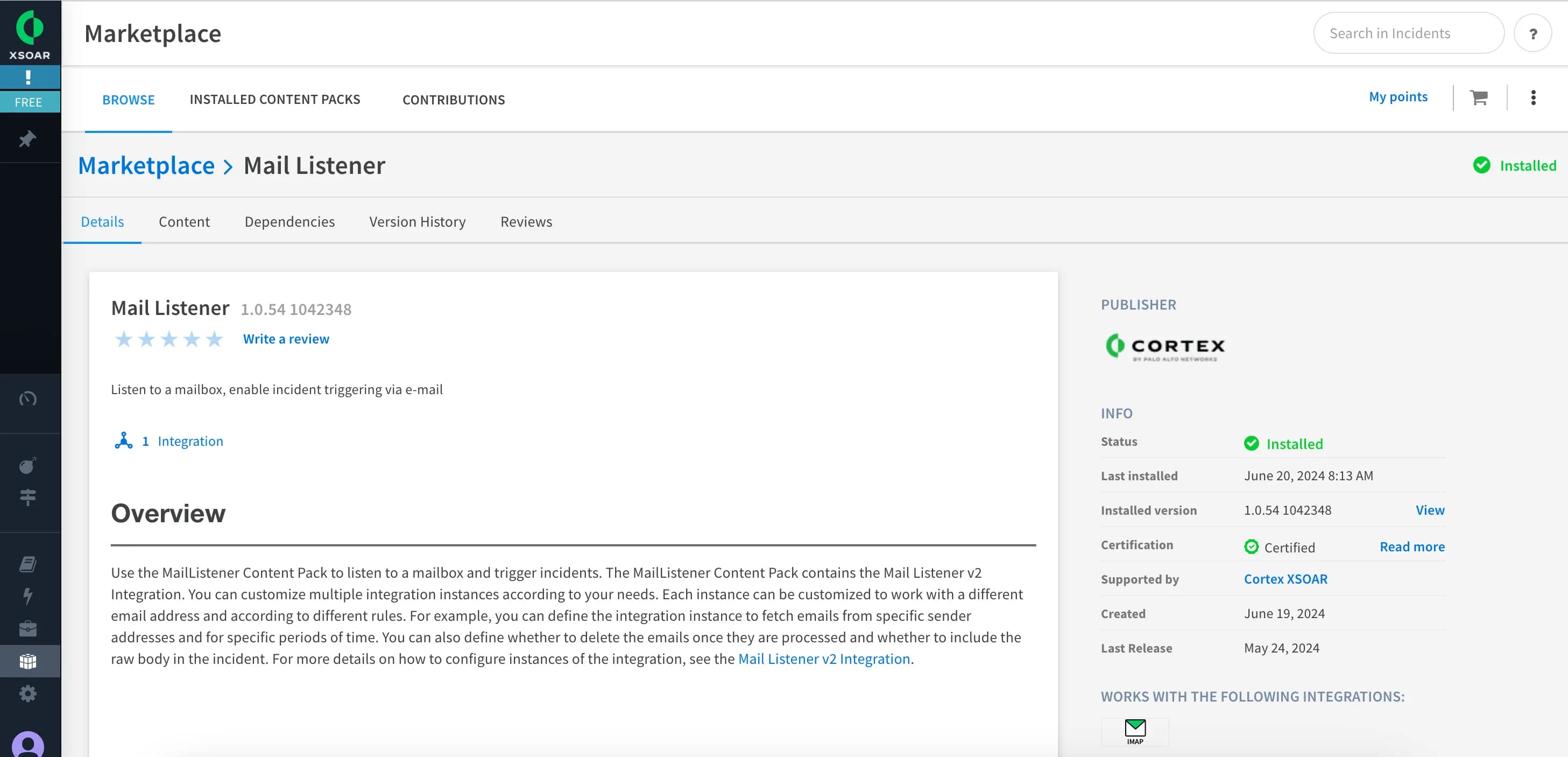Click Write a review link

click(286, 339)
